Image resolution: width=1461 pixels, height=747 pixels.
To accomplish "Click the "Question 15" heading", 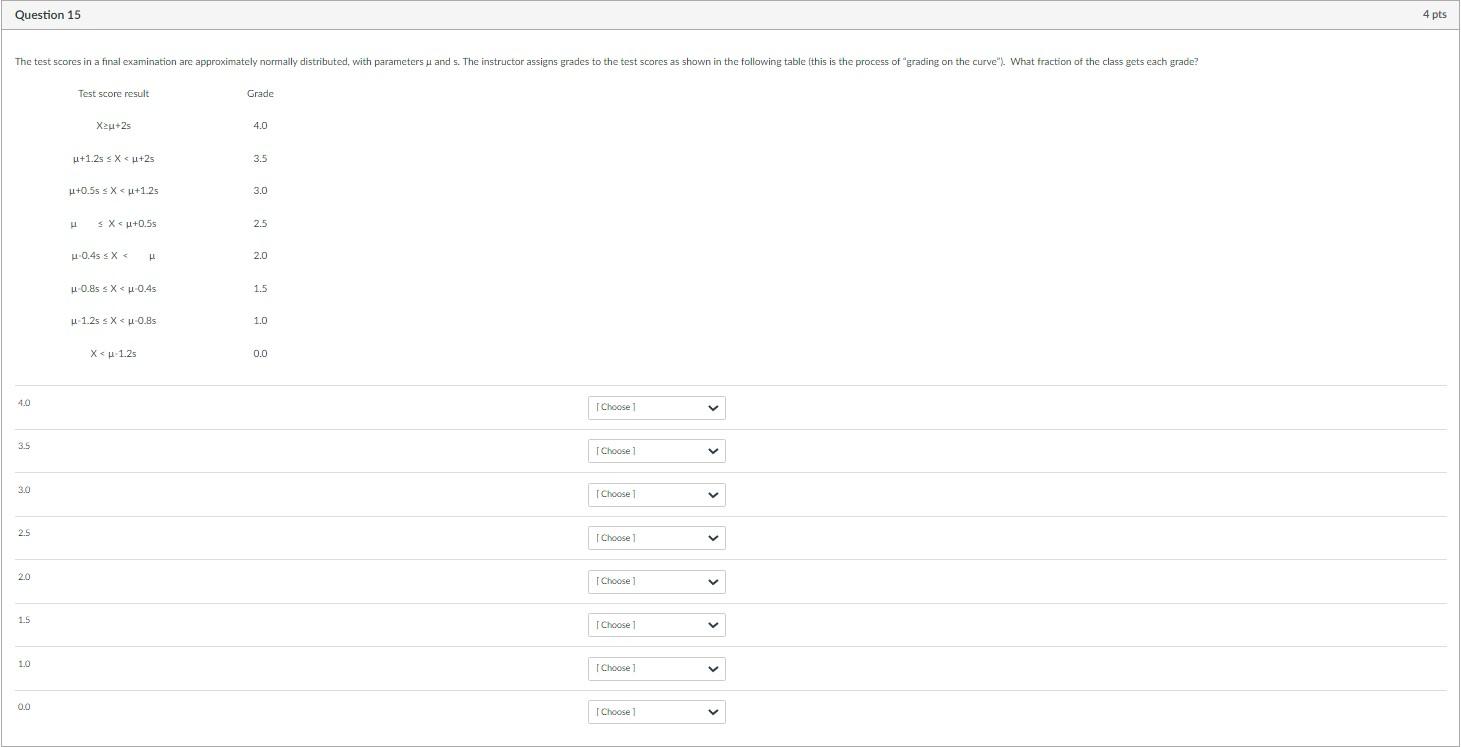I will click(48, 15).
